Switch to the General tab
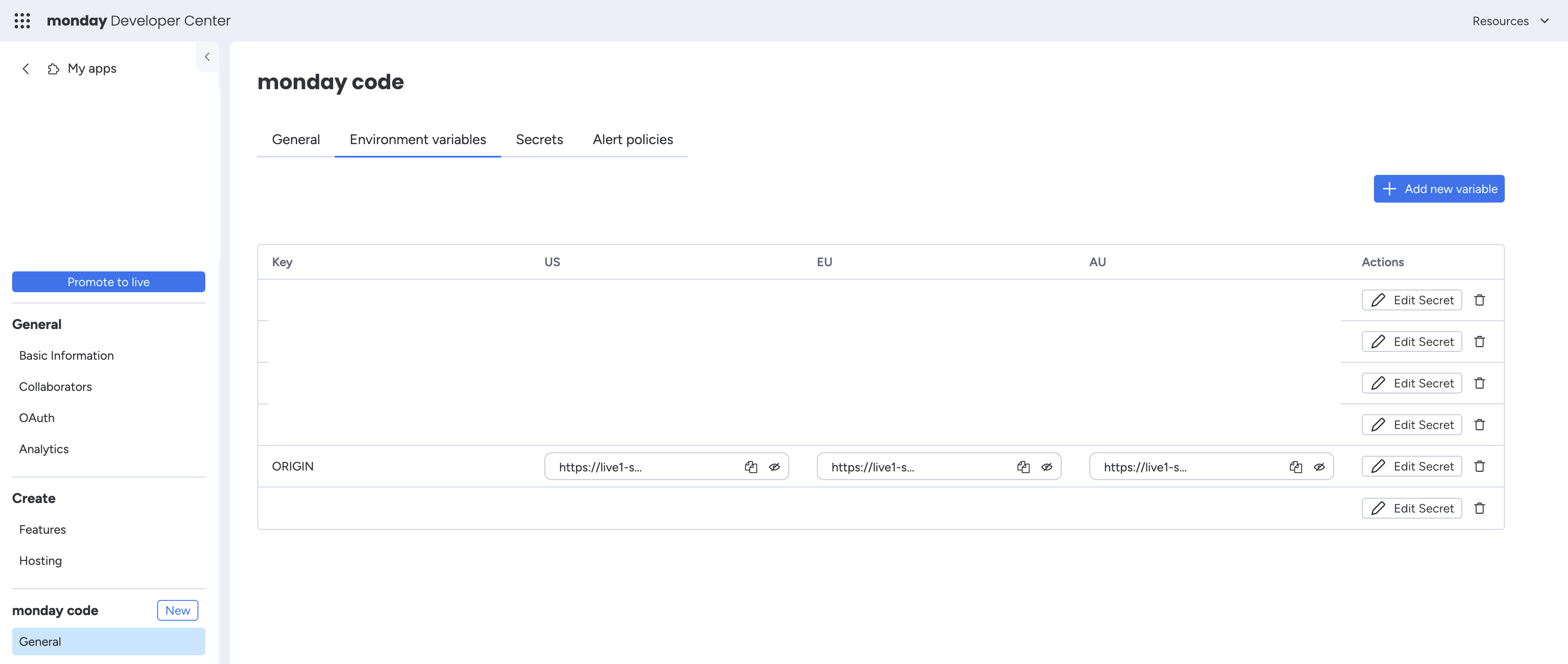The width and height of the screenshot is (1568, 664). click(296, 140)
